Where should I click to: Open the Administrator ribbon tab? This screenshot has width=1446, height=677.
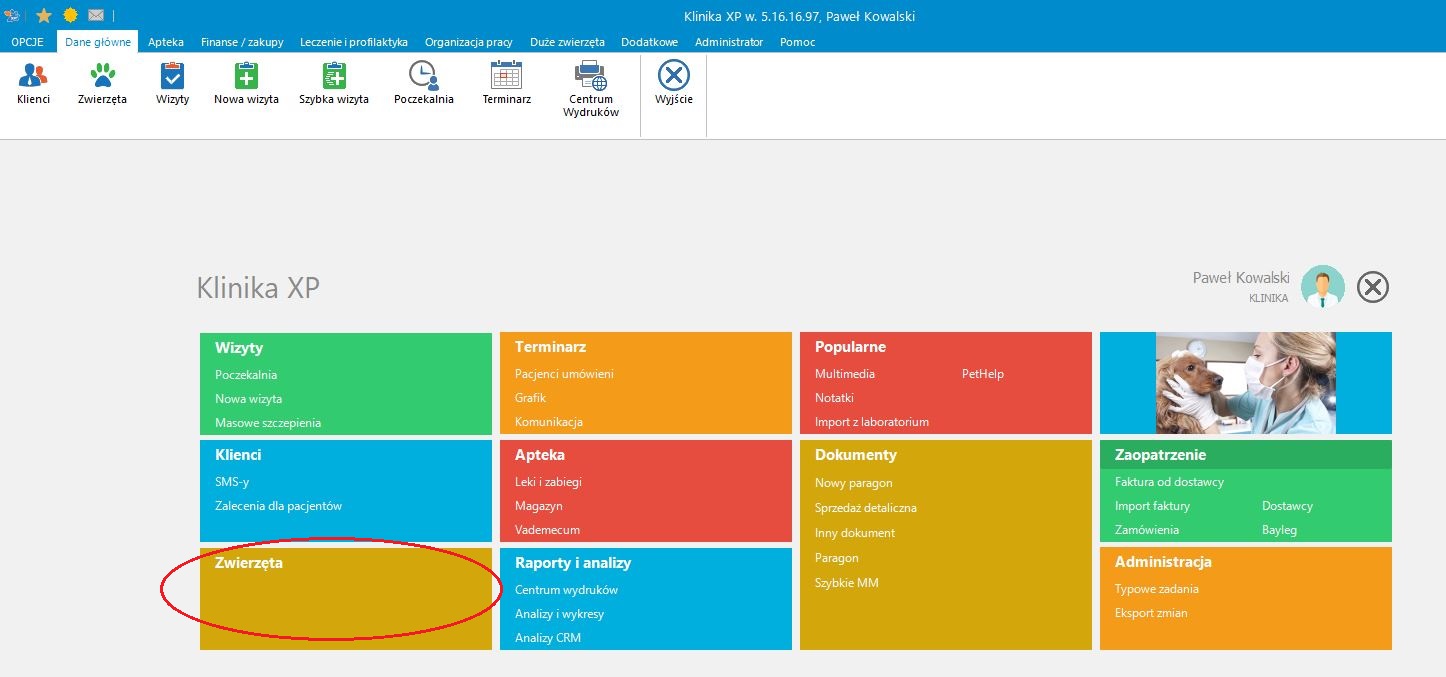click(x=729, y=42)
